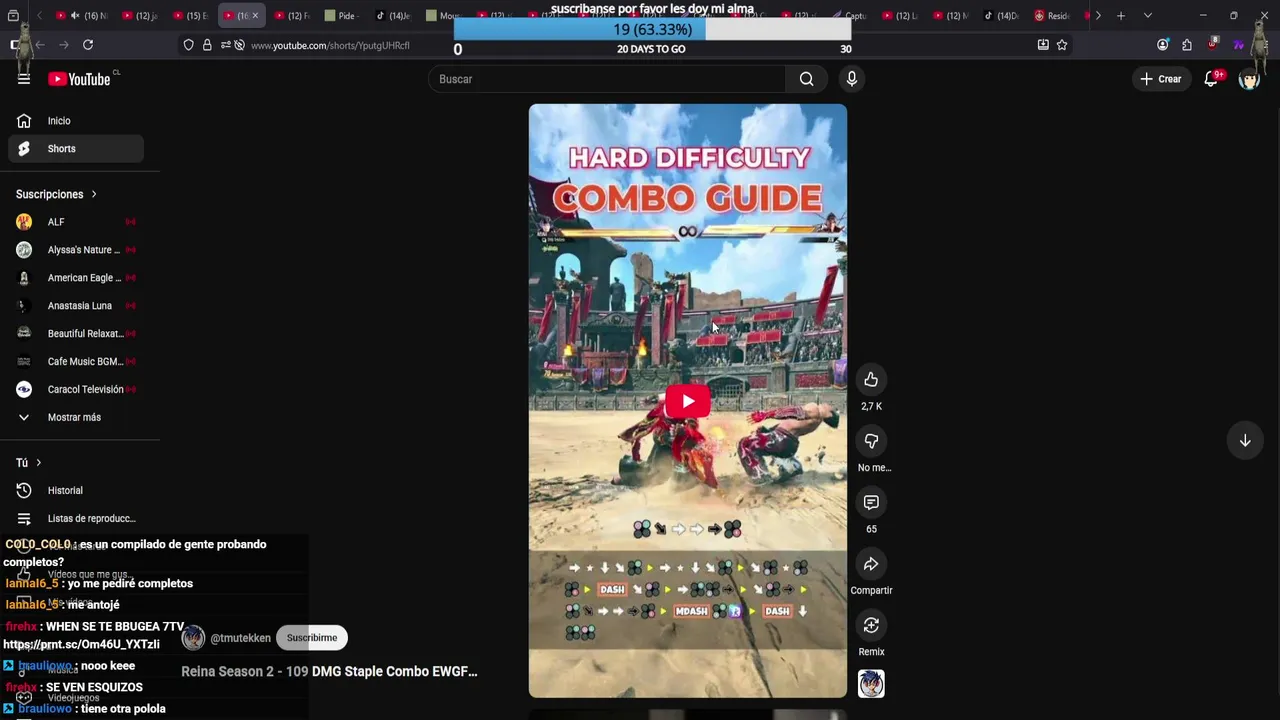Go back in browser history
Viewport: 1280px width, 720px height.
40,45
